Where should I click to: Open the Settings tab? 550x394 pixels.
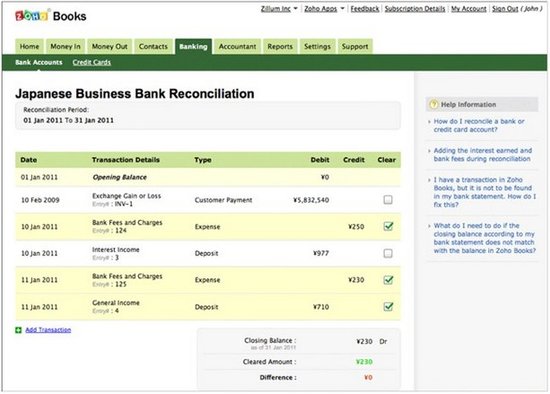point(317,46)
